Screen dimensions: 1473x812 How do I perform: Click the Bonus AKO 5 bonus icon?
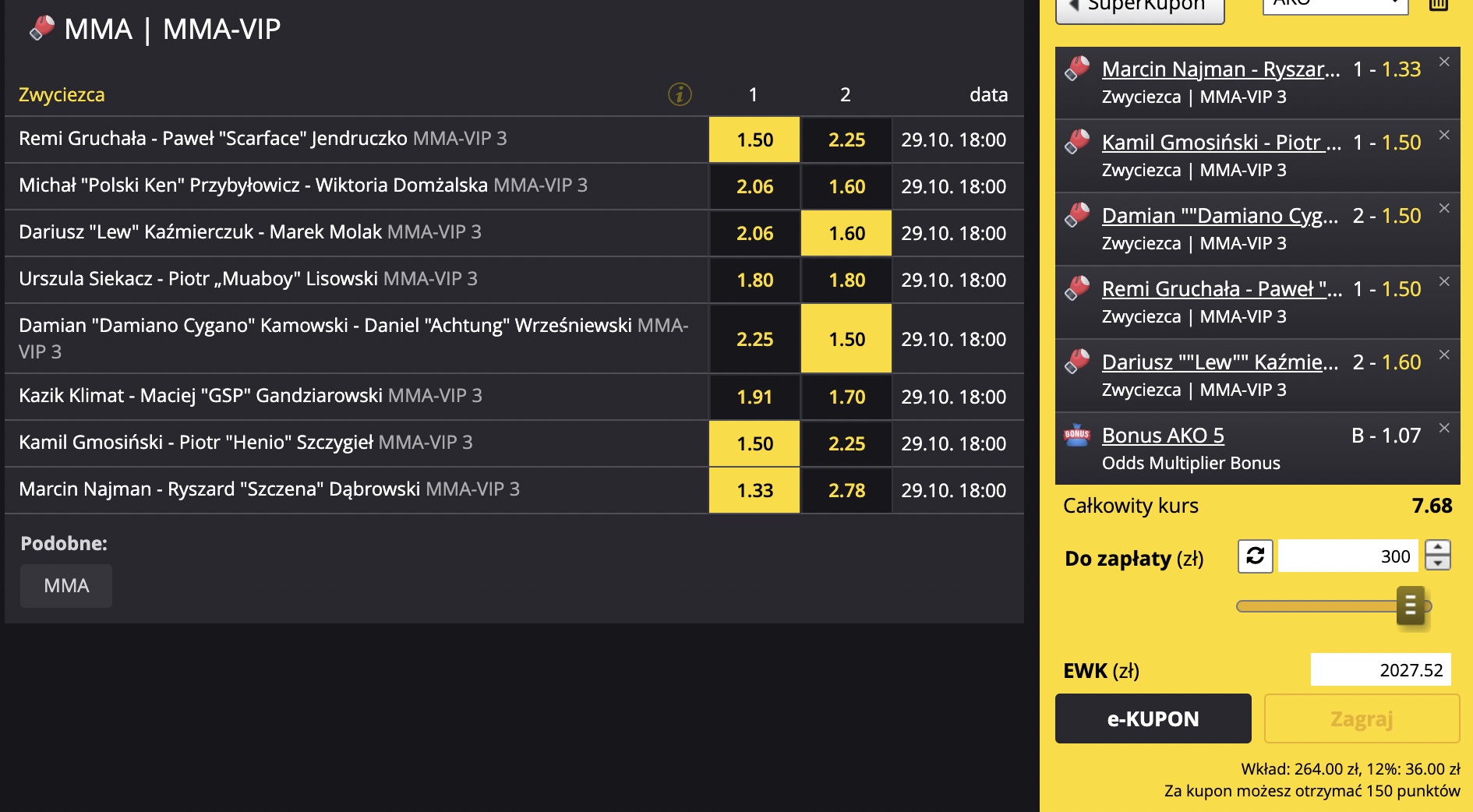pyautogui.click(x=1077, y=435)
